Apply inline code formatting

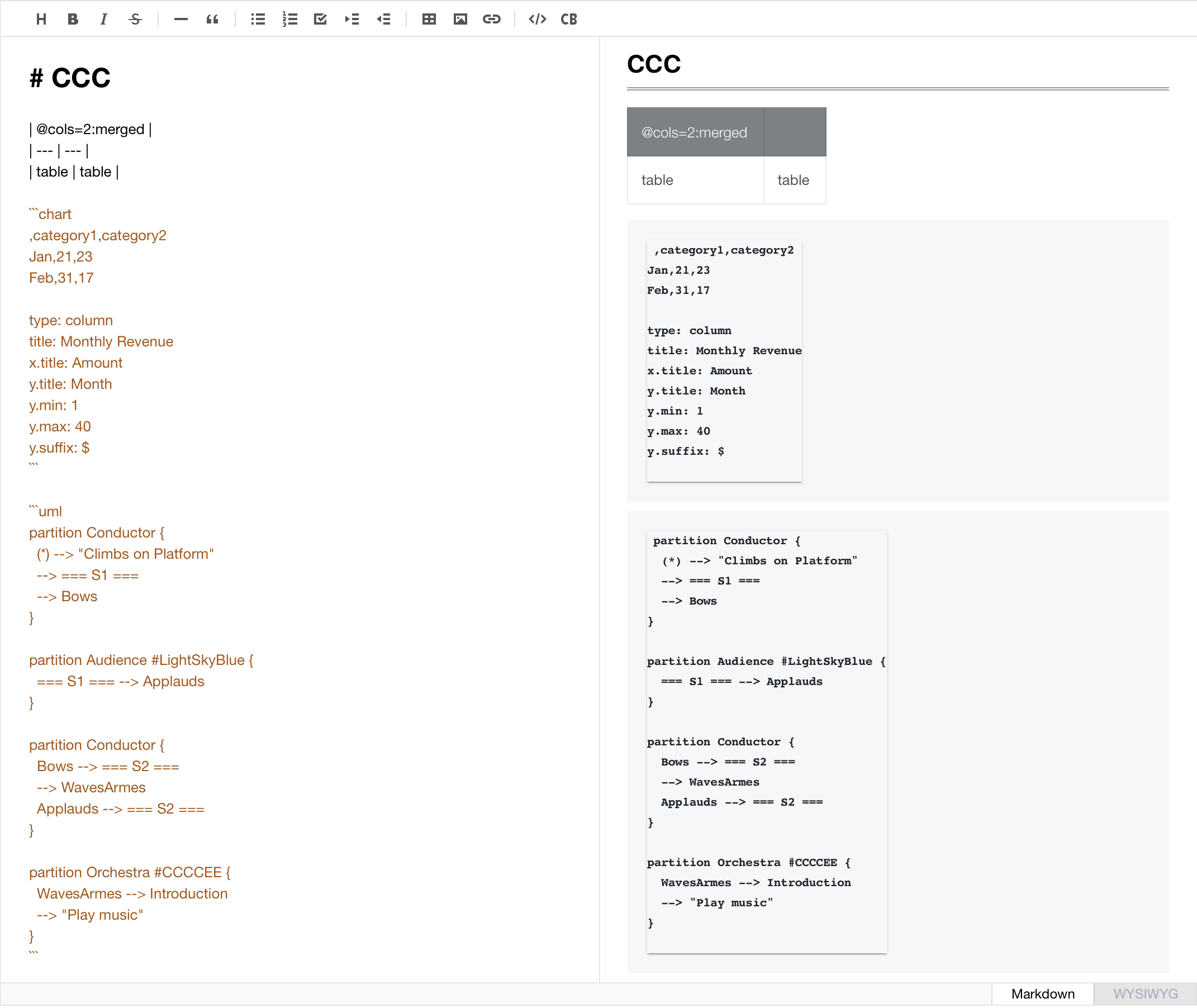[536, 19]
